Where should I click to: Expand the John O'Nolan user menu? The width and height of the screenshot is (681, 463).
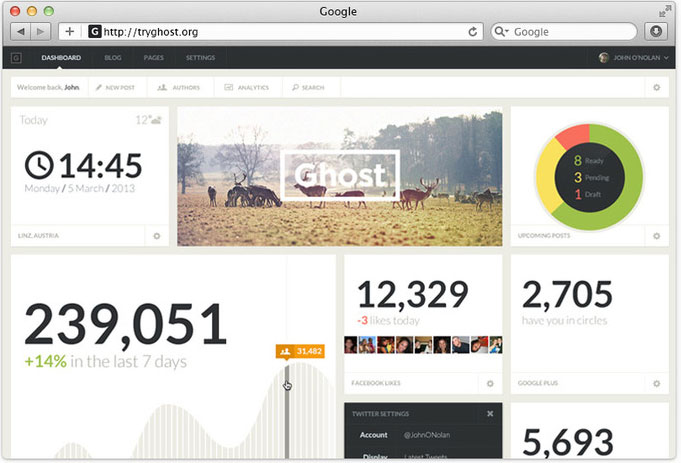click(x=634, y=57)
